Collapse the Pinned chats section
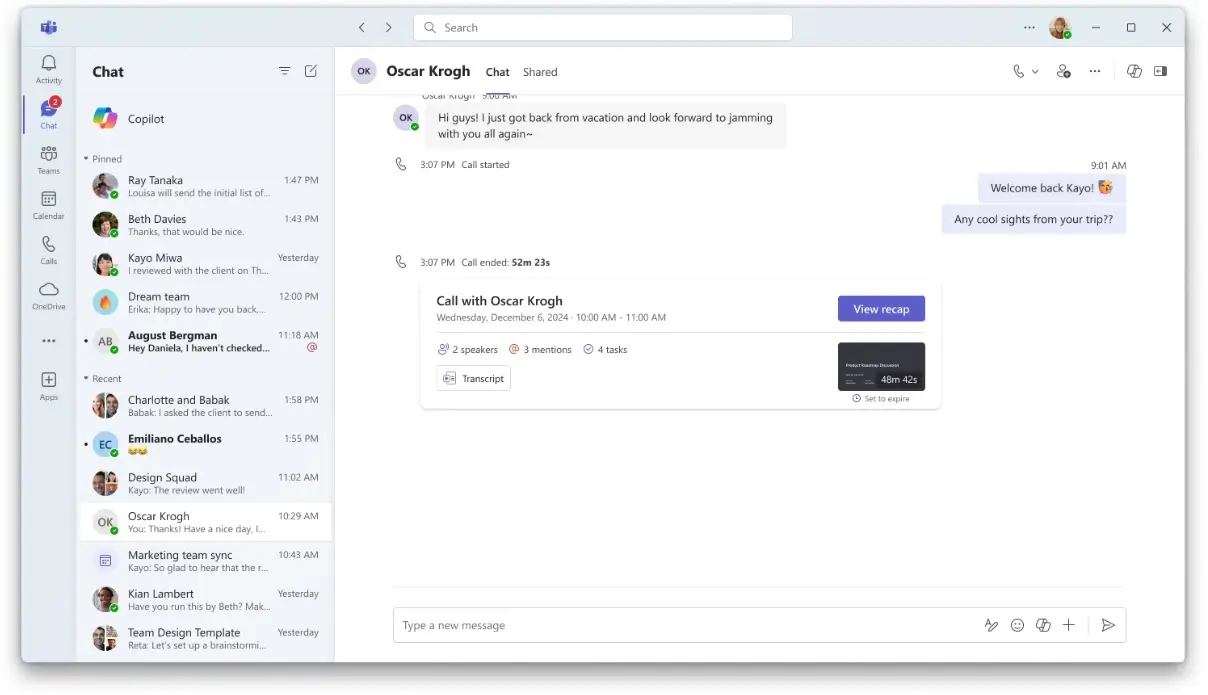 (x=87, y=159)
